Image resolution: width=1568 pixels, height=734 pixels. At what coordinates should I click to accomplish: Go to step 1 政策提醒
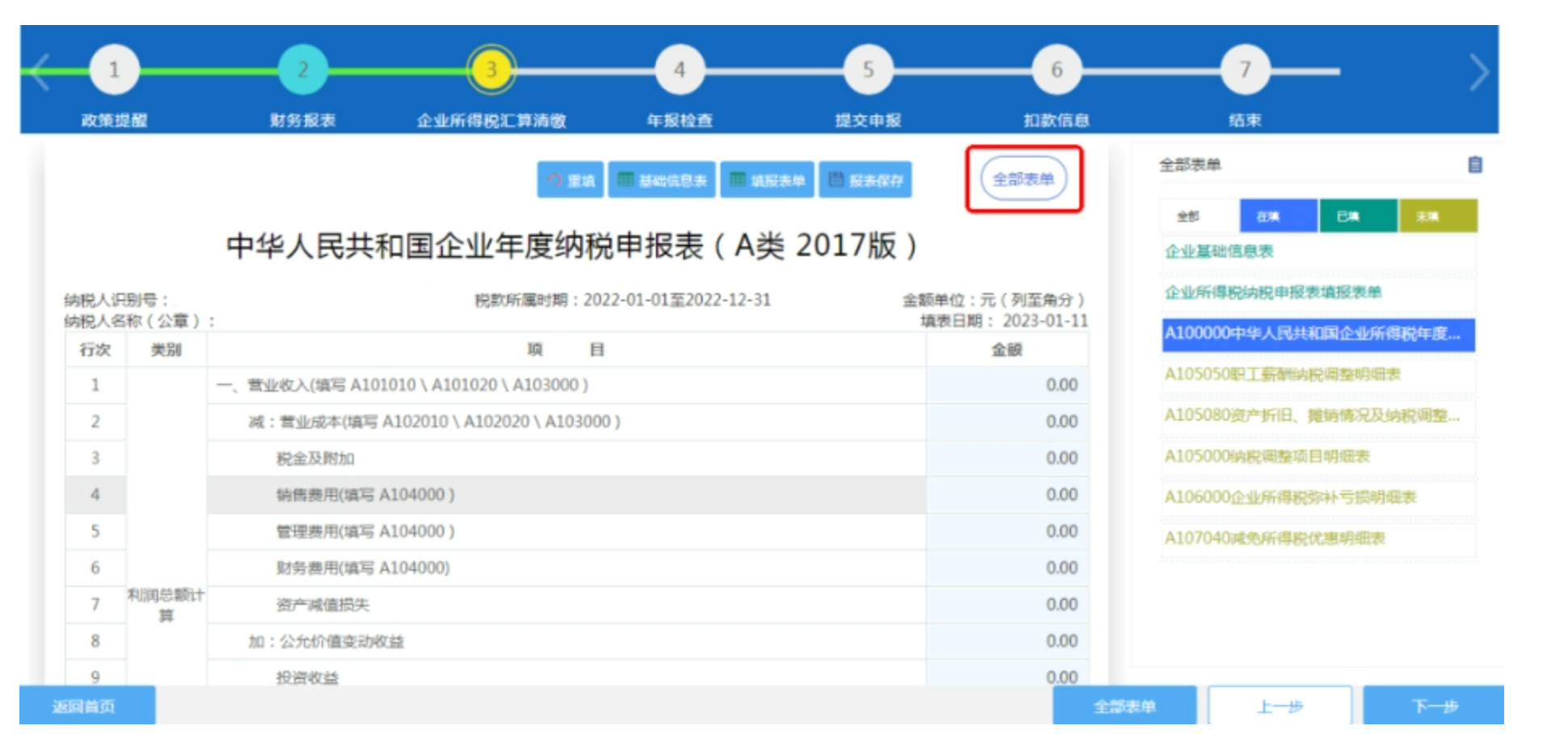(x=114, y=70)
